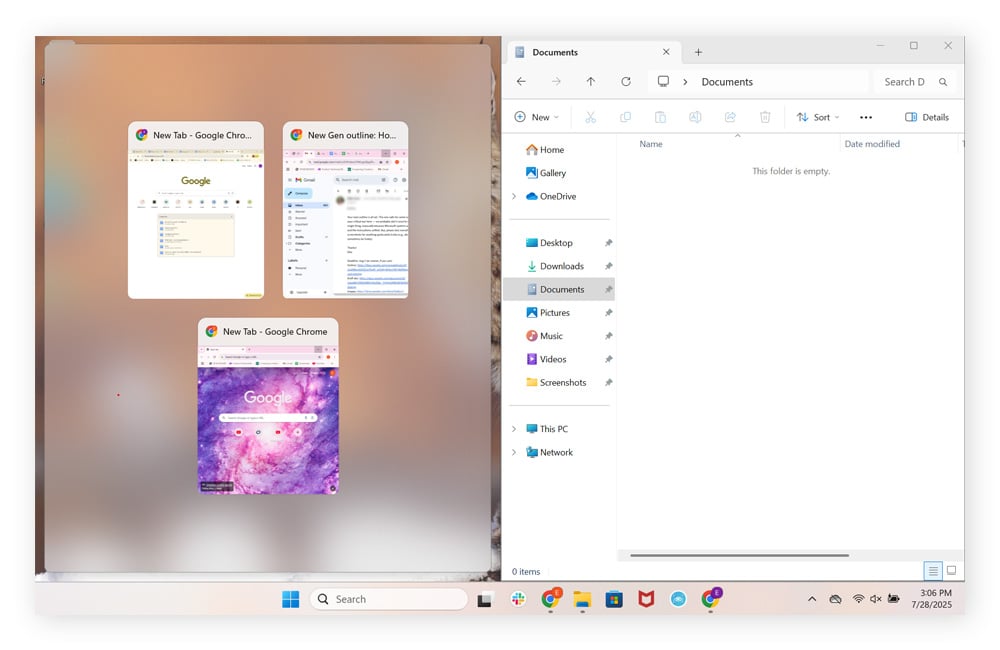
Task: Click the Refresh icon in the address bar
Action: coord(627,81)
